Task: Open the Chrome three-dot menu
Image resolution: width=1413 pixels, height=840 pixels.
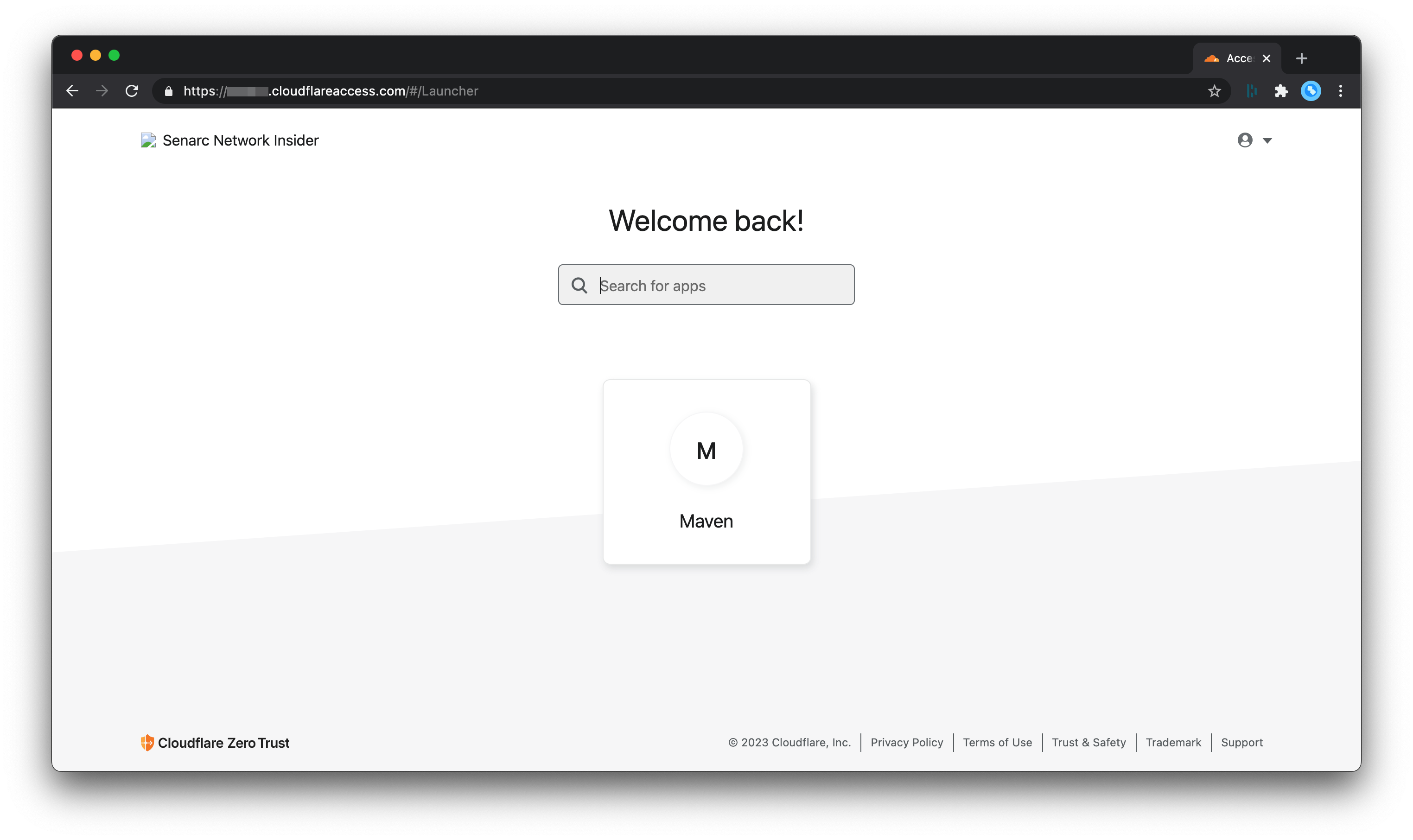Action: tap(1341, 91)
